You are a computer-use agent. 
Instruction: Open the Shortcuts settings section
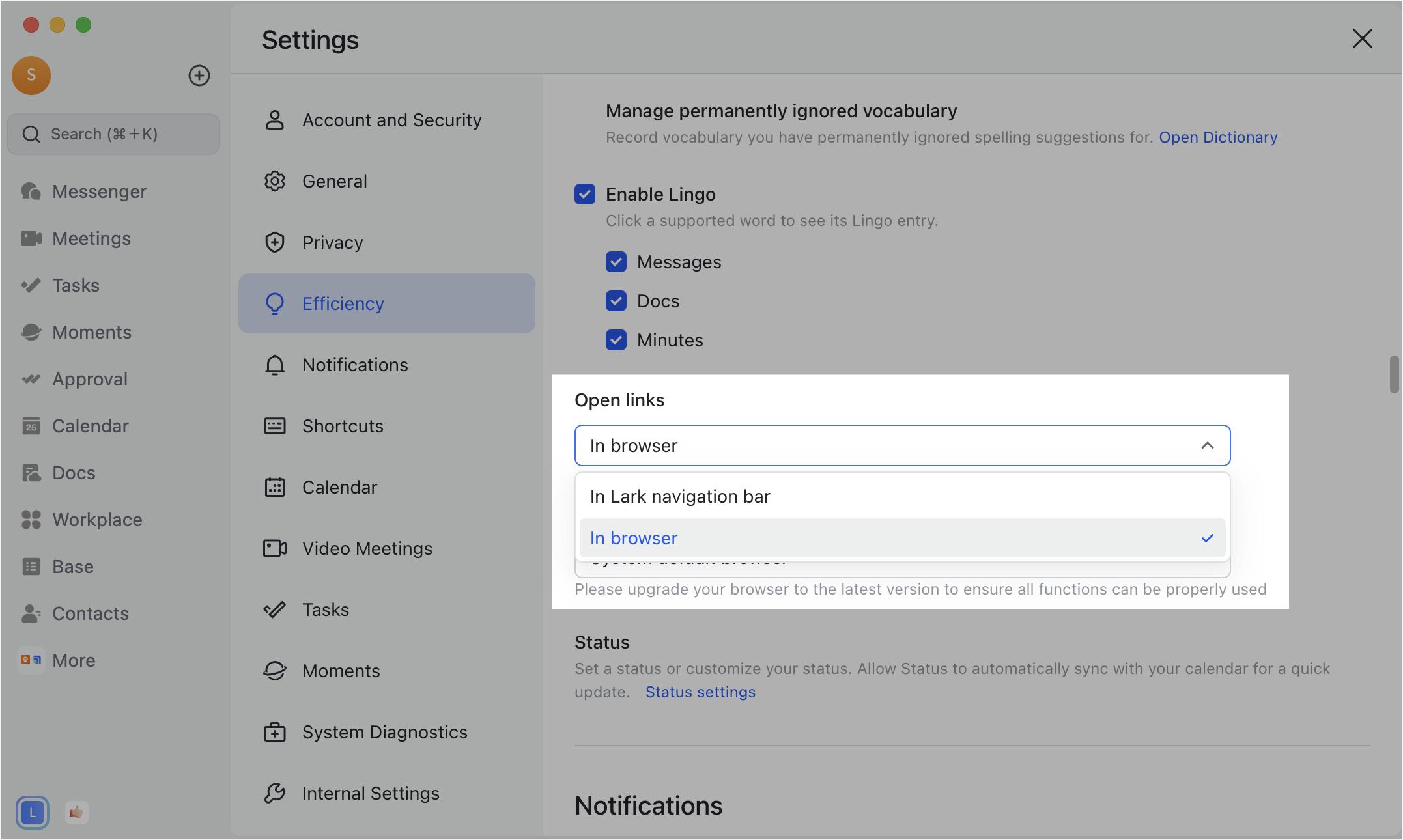point(343,426)
